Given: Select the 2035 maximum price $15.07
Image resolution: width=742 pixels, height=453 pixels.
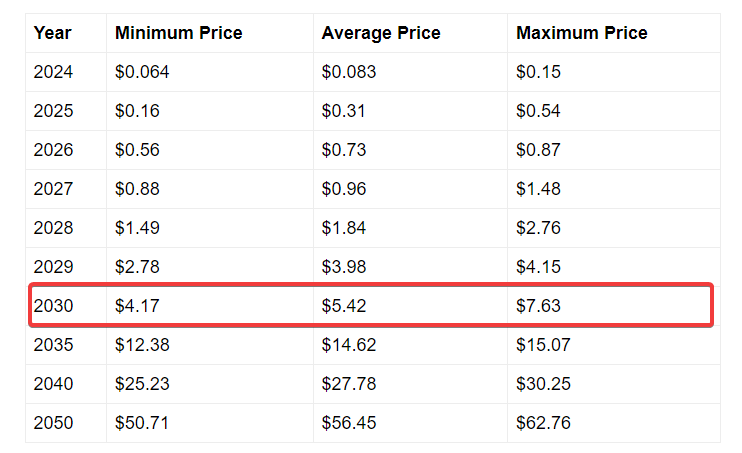Looking at the screenshot, I should coord(543,345).
